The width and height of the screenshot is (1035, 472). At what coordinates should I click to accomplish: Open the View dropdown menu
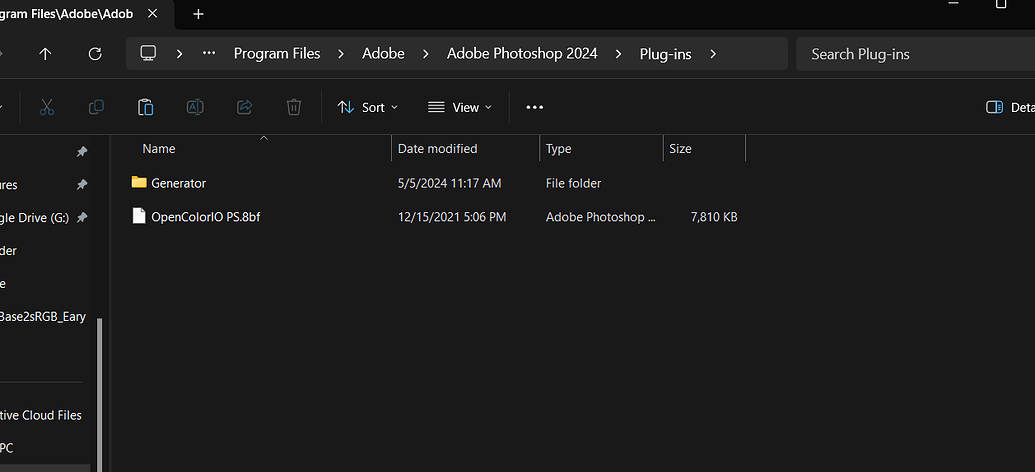460,107
